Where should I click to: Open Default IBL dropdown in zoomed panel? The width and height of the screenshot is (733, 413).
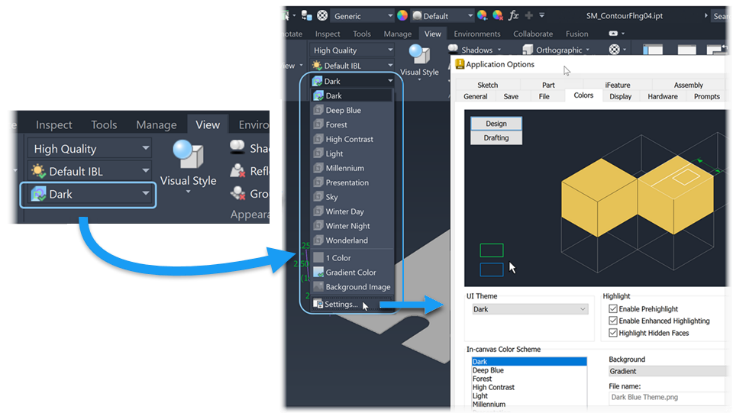88,171
